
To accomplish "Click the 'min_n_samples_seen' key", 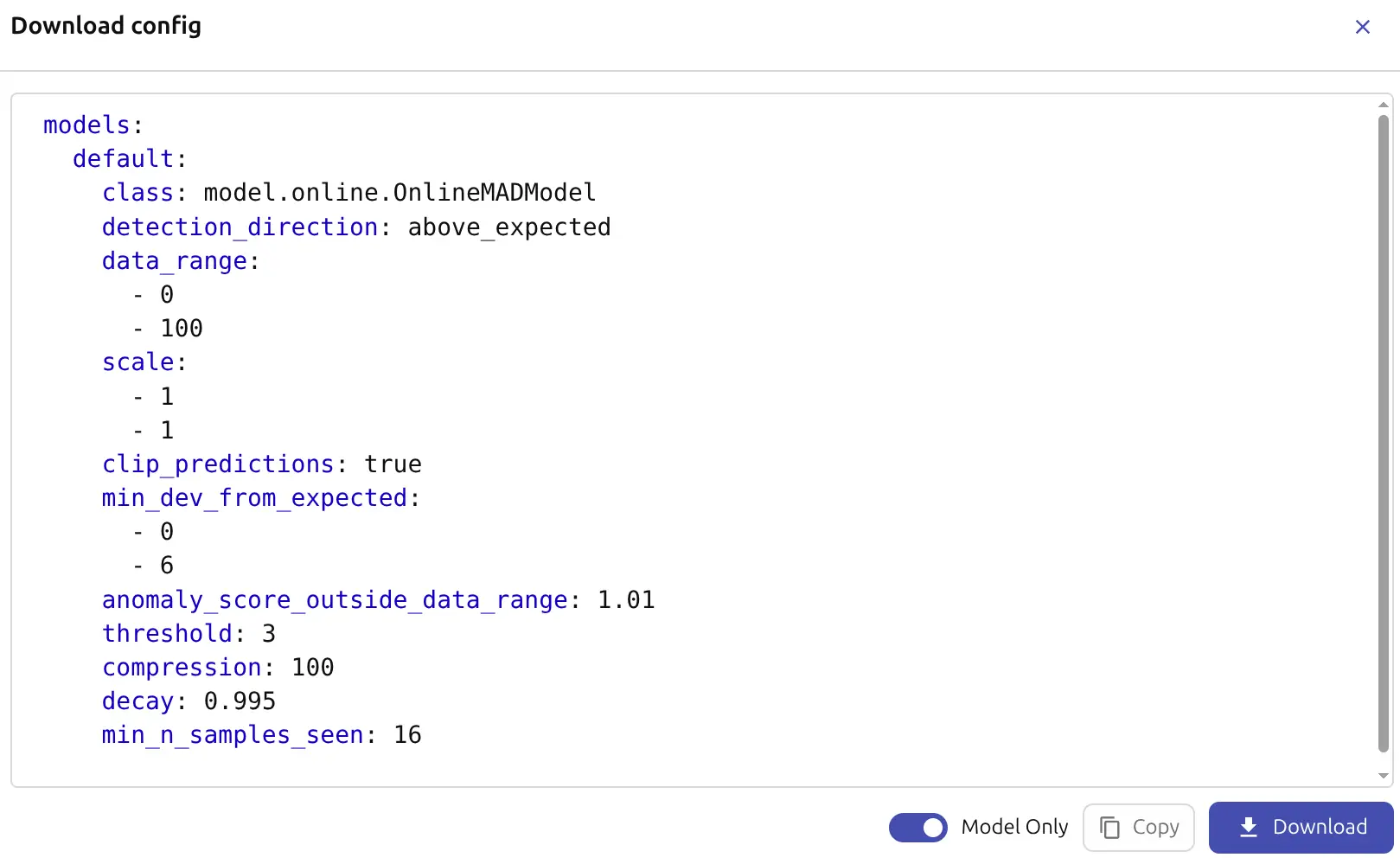I will (232, 735).
